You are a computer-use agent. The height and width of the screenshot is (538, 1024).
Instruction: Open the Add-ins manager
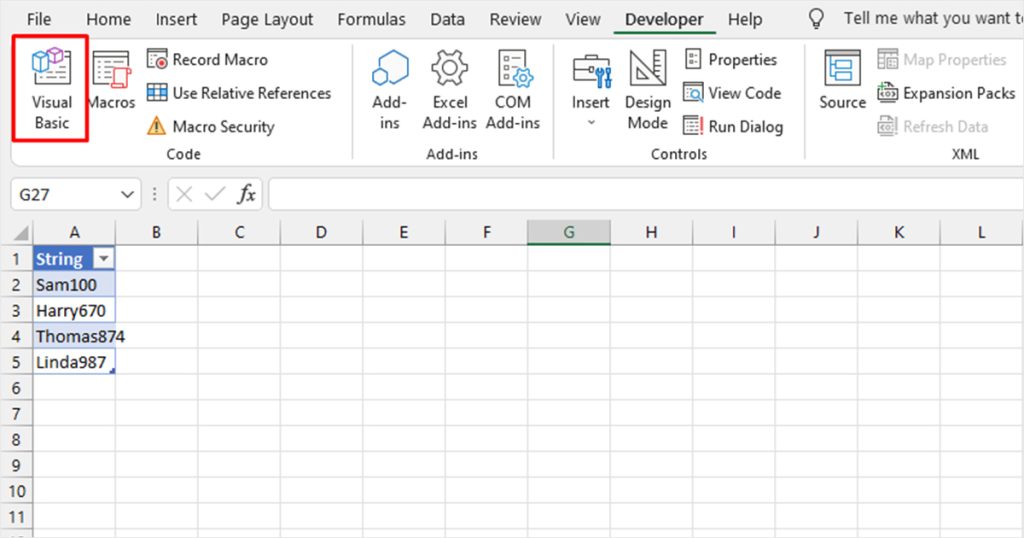(x=390, y=90)
